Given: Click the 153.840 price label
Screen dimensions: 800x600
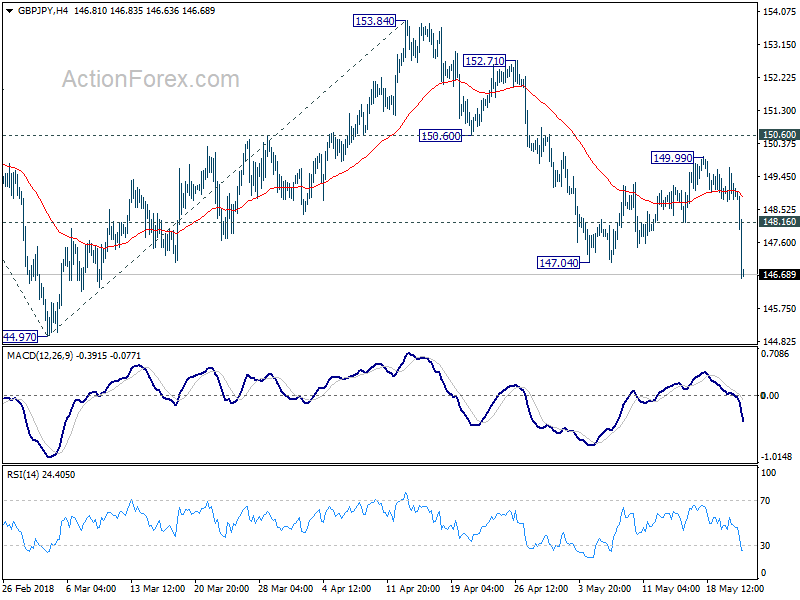Looking at the screenshot, I should 374,21.
